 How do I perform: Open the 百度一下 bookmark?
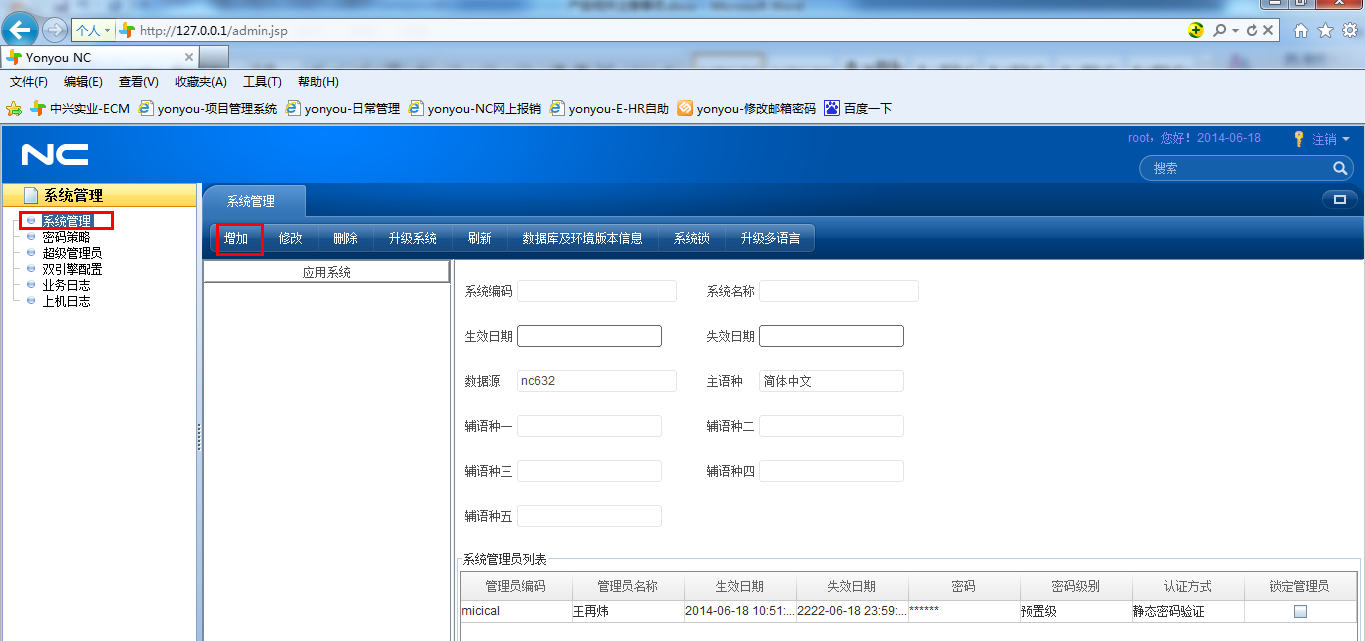[858, 108]
